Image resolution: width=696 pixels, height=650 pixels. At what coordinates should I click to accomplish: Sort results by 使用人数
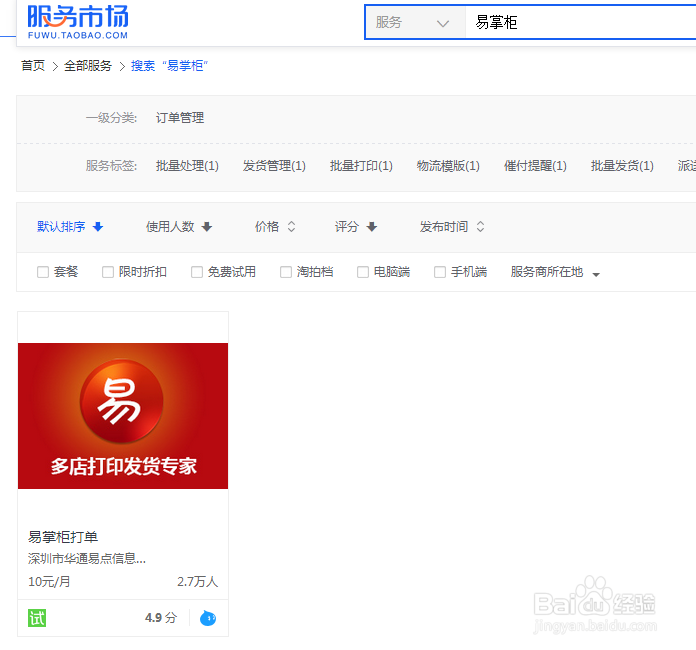coord(170,227)
